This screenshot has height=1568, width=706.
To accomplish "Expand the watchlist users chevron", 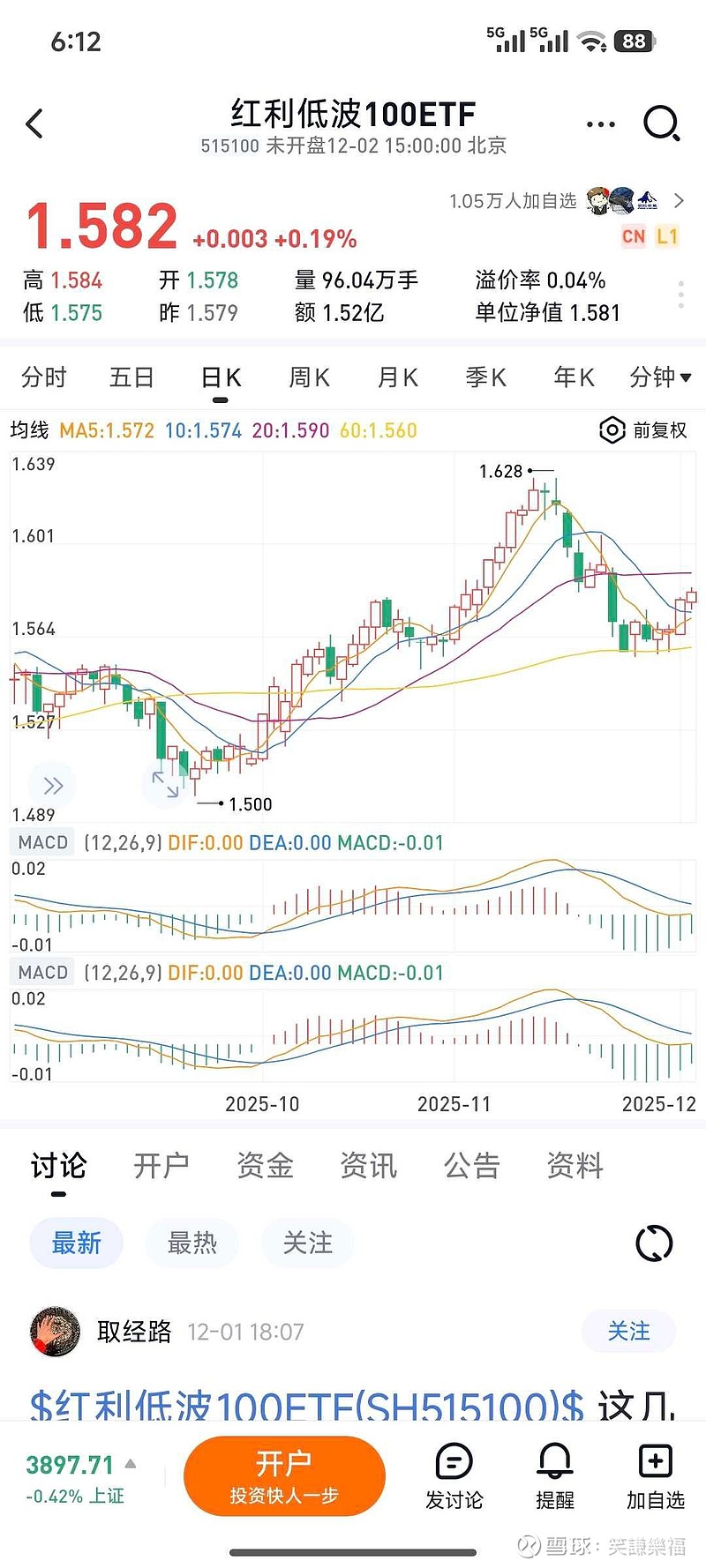I will pyautogui.click(x=679, y=201).
